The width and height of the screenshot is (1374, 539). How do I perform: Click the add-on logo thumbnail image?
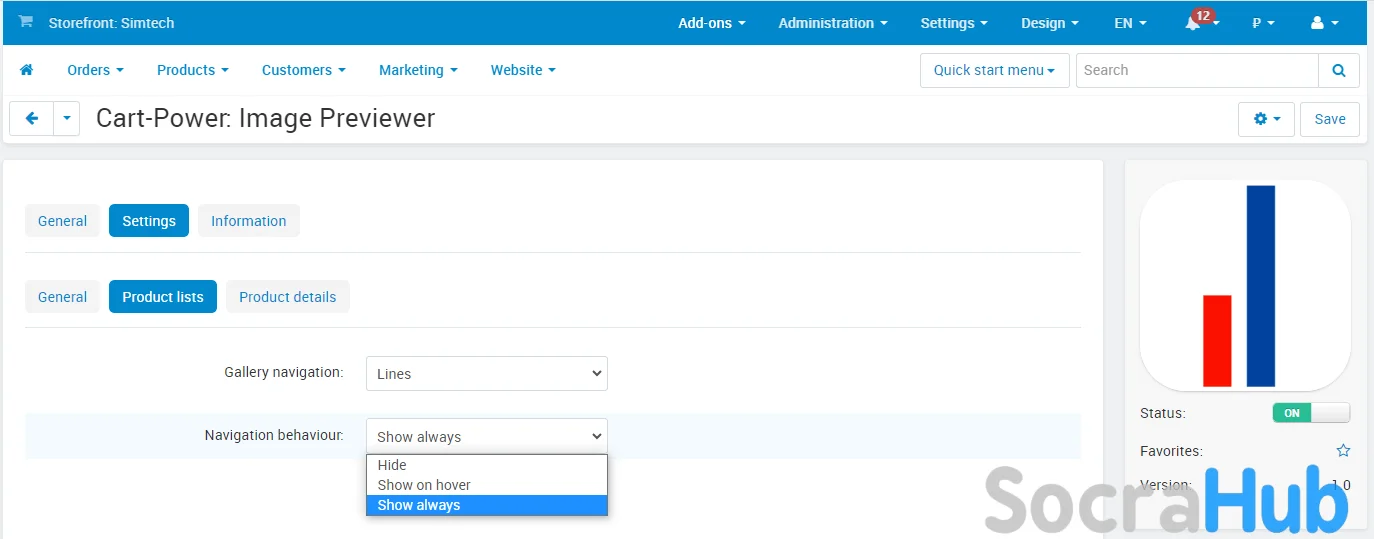coord(1245,286)
